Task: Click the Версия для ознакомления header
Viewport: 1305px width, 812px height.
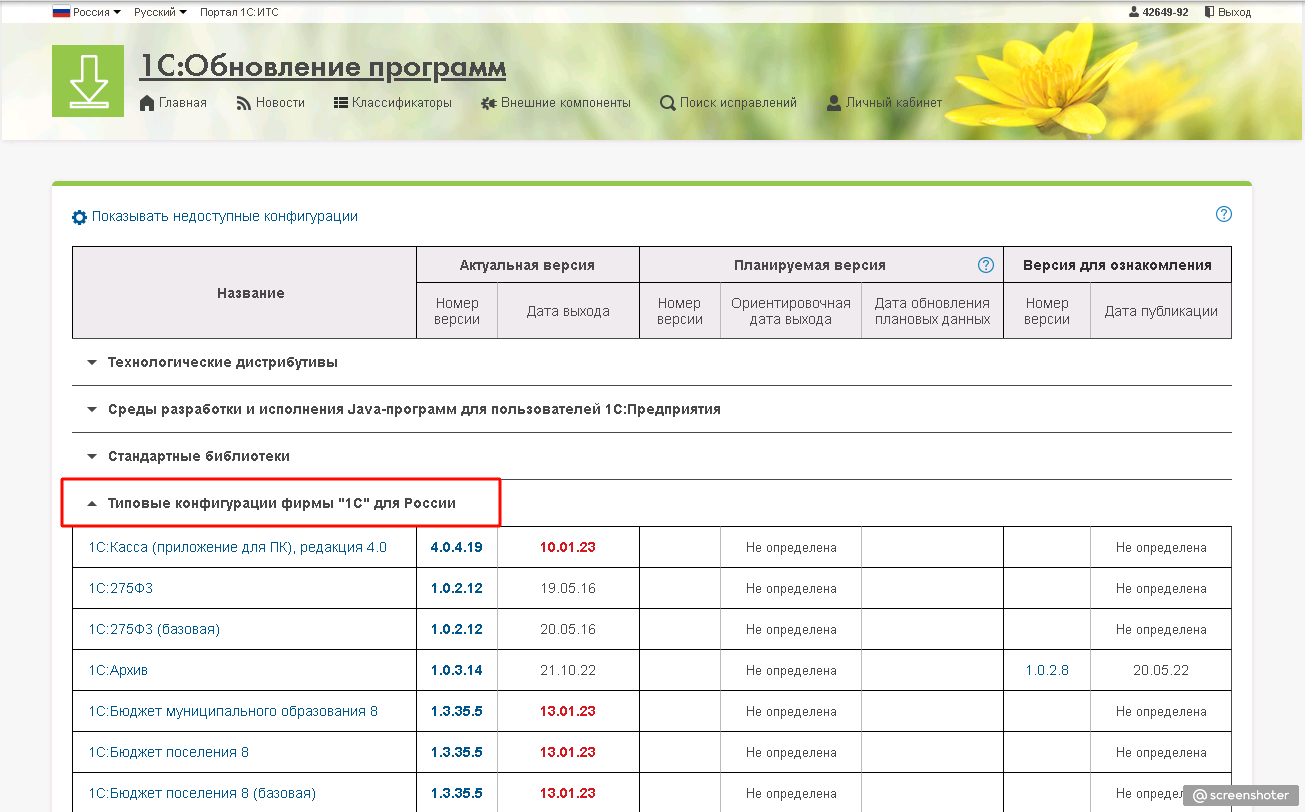Action: point(1117,265)
